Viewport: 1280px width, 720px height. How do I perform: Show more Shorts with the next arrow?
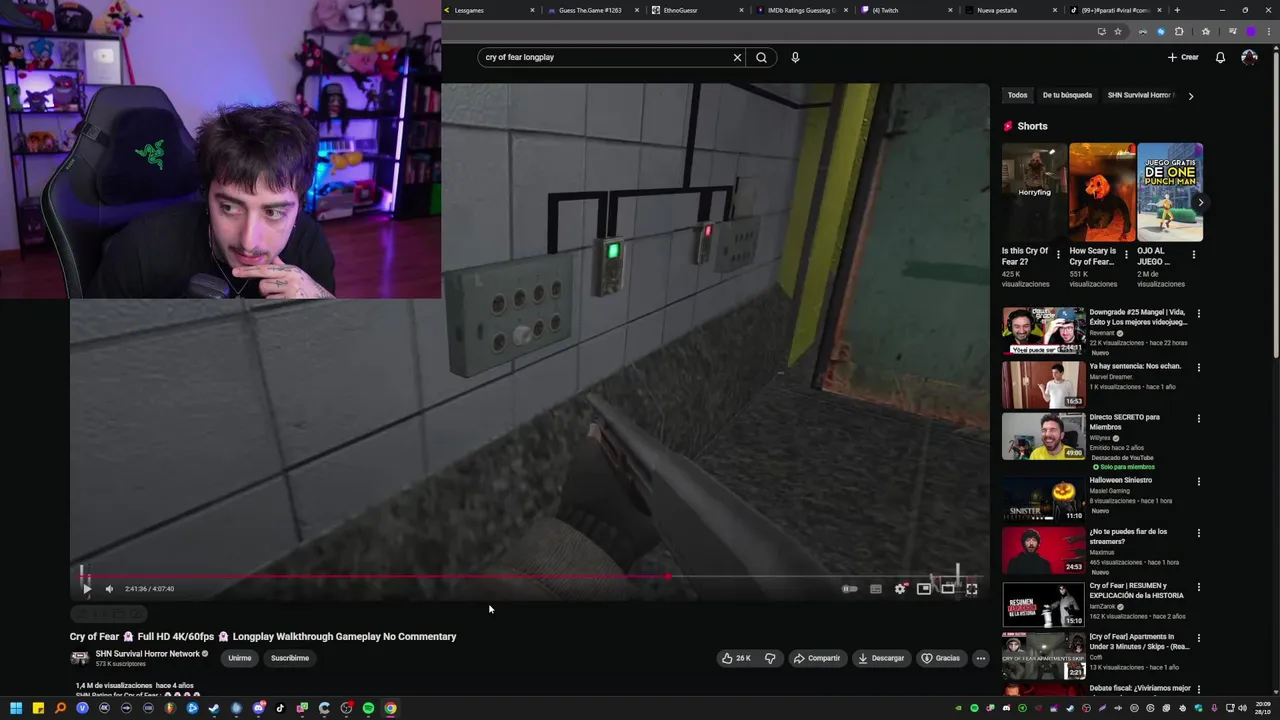(x=1200, y=202)
